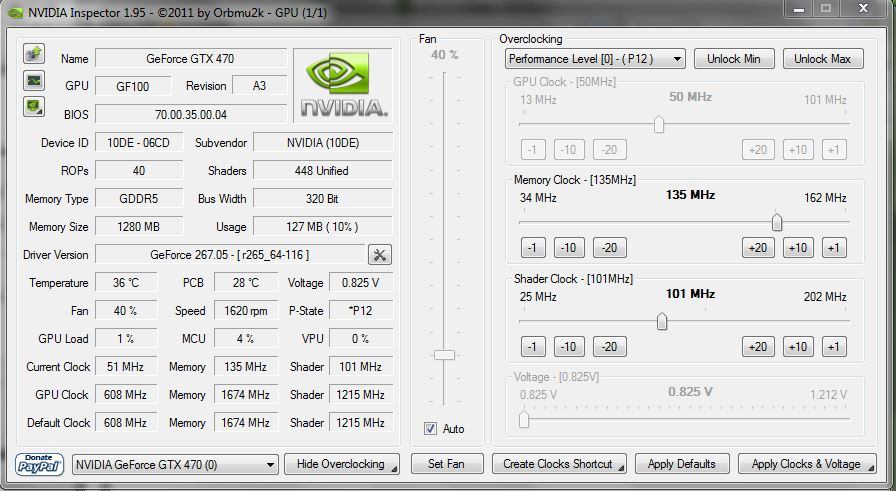
Task: Click the PCB temperature value 28 °C
Action: click(x=246, y=283)
